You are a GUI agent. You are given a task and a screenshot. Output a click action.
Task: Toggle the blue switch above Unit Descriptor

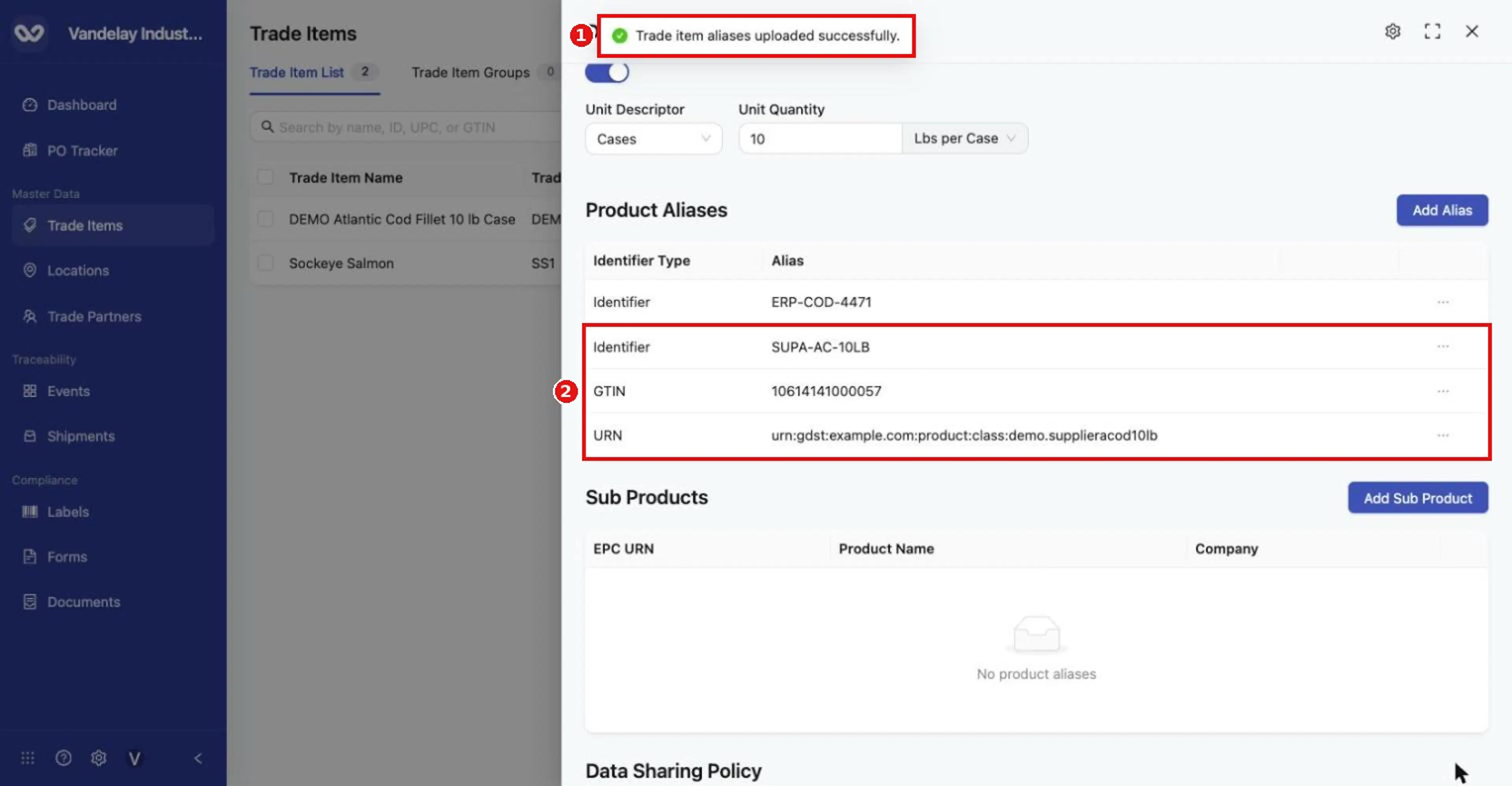pos(606,73)
